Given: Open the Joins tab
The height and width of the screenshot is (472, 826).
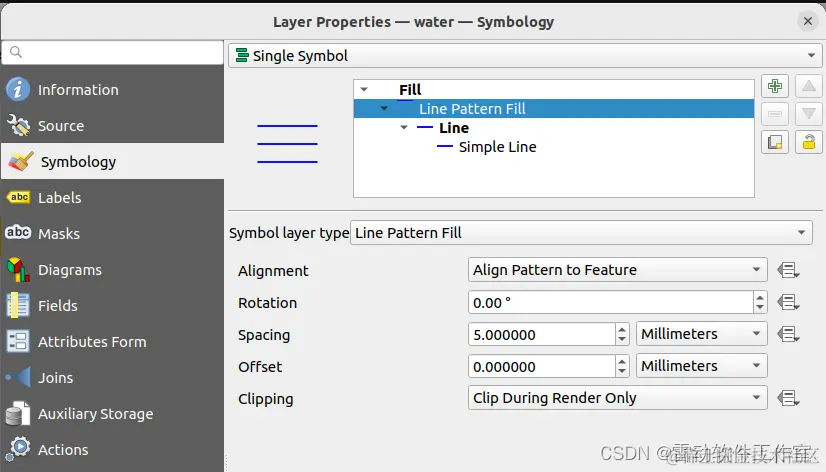Looking at the screenshot, I should [x=112, y=377].
